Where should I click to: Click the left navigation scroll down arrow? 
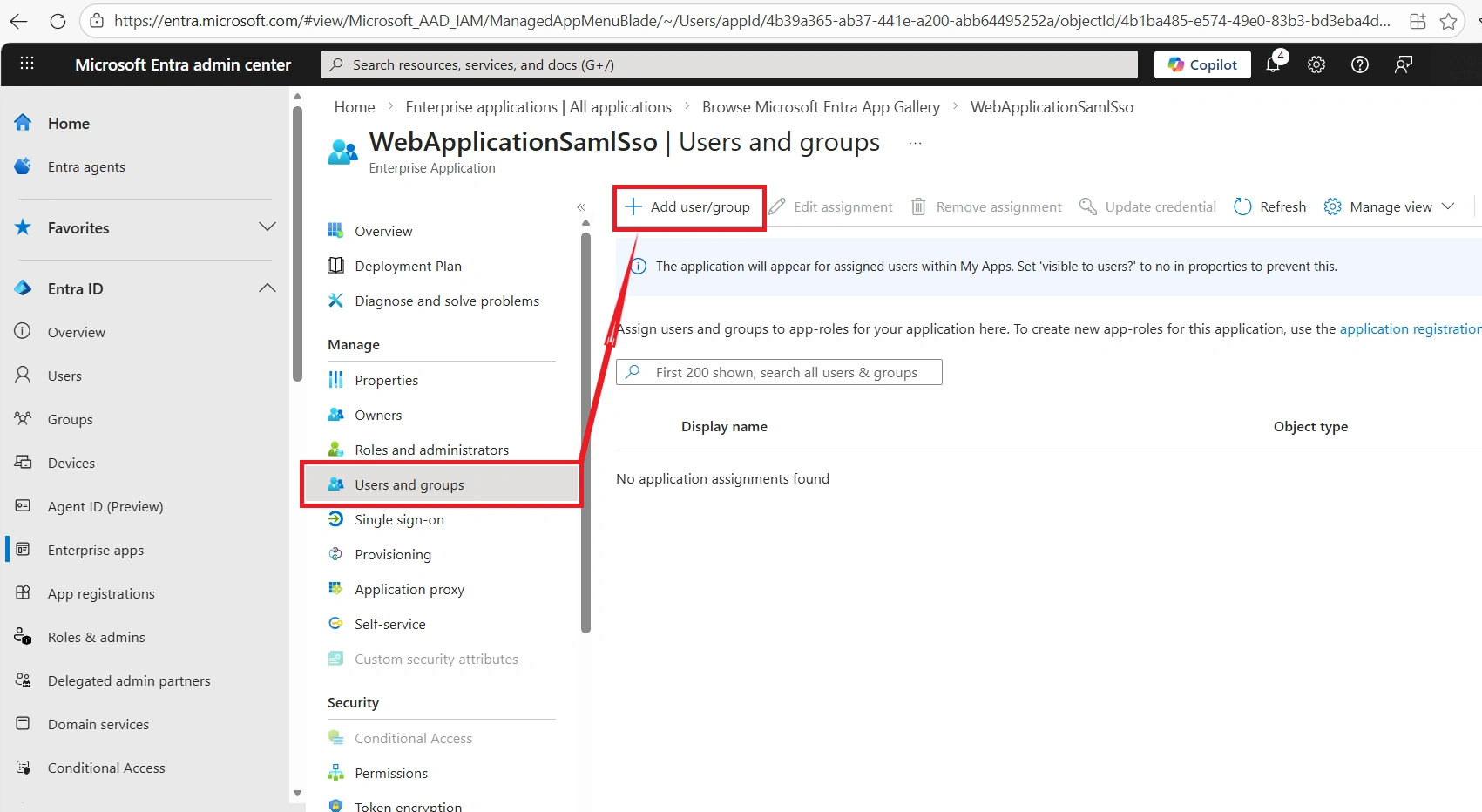pyautogui.click(x=297, y=793)
